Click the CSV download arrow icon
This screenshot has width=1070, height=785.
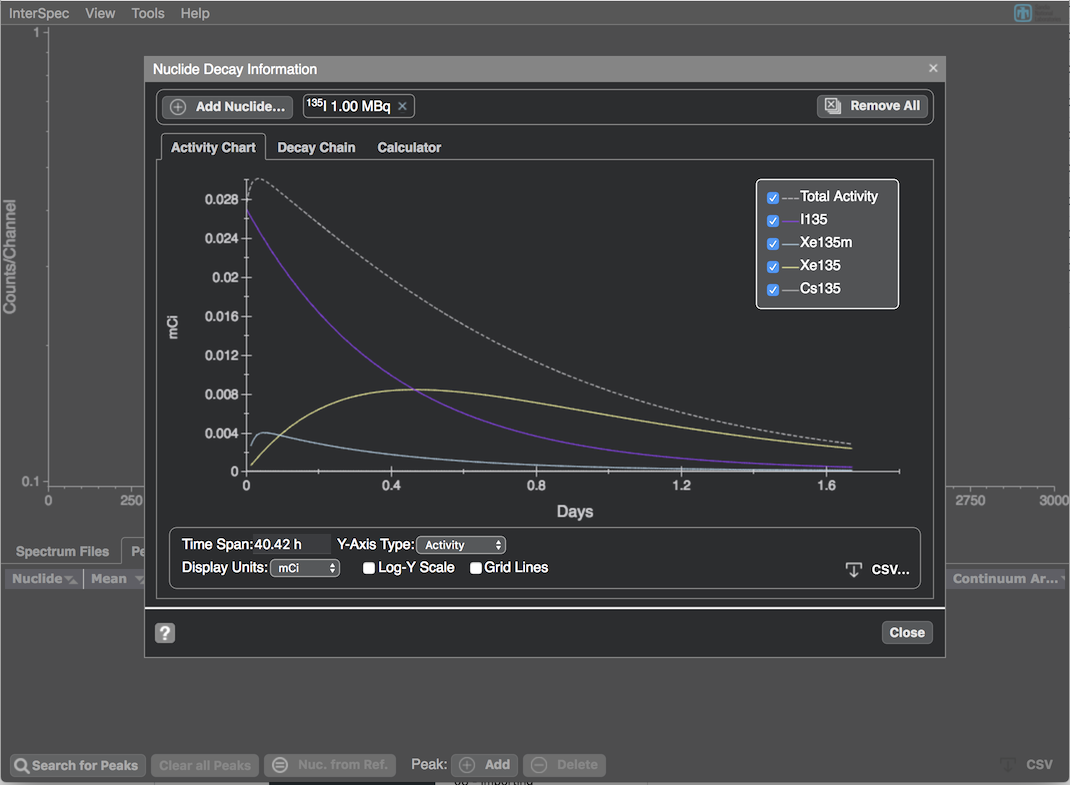pyautogui.click(x=853, y=569)
